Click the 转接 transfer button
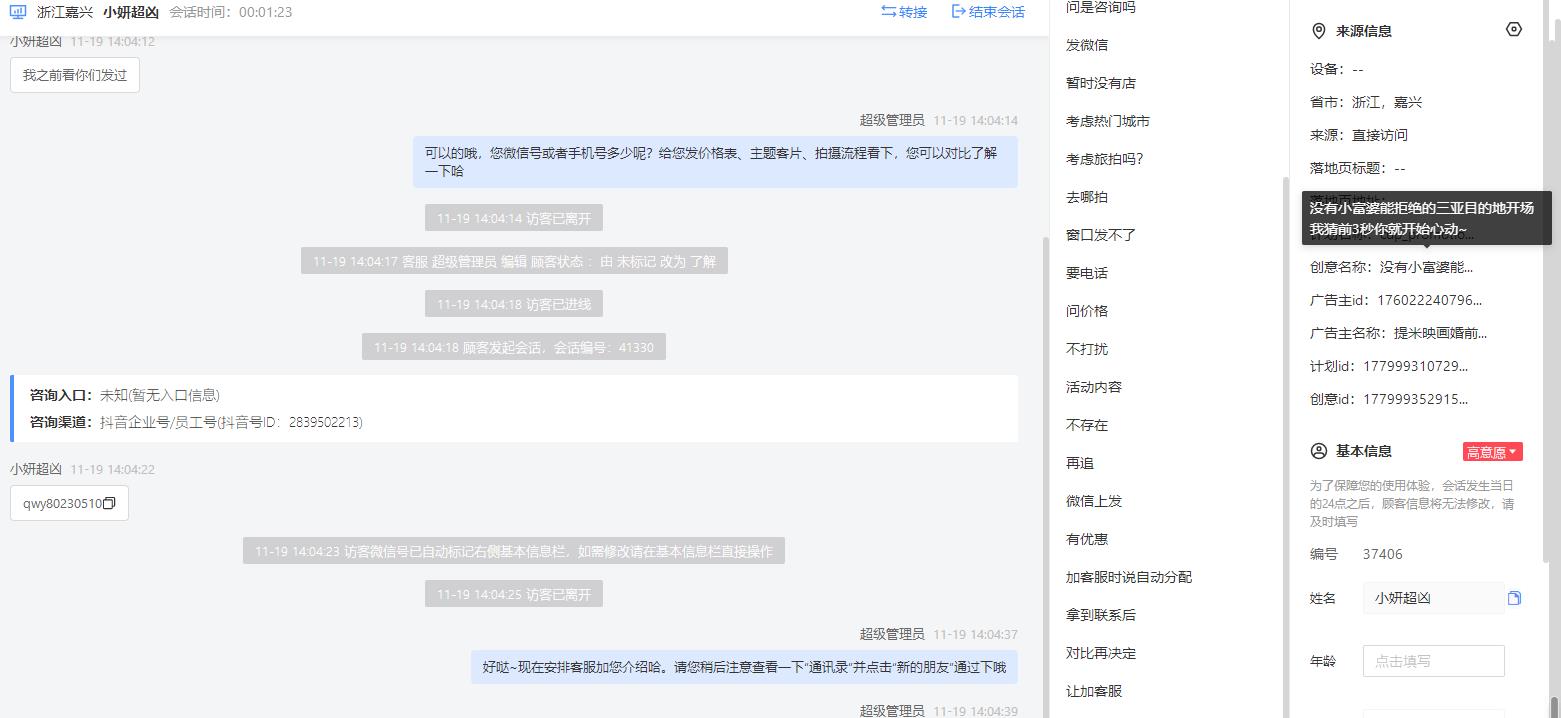 click(x=904, y=12)
